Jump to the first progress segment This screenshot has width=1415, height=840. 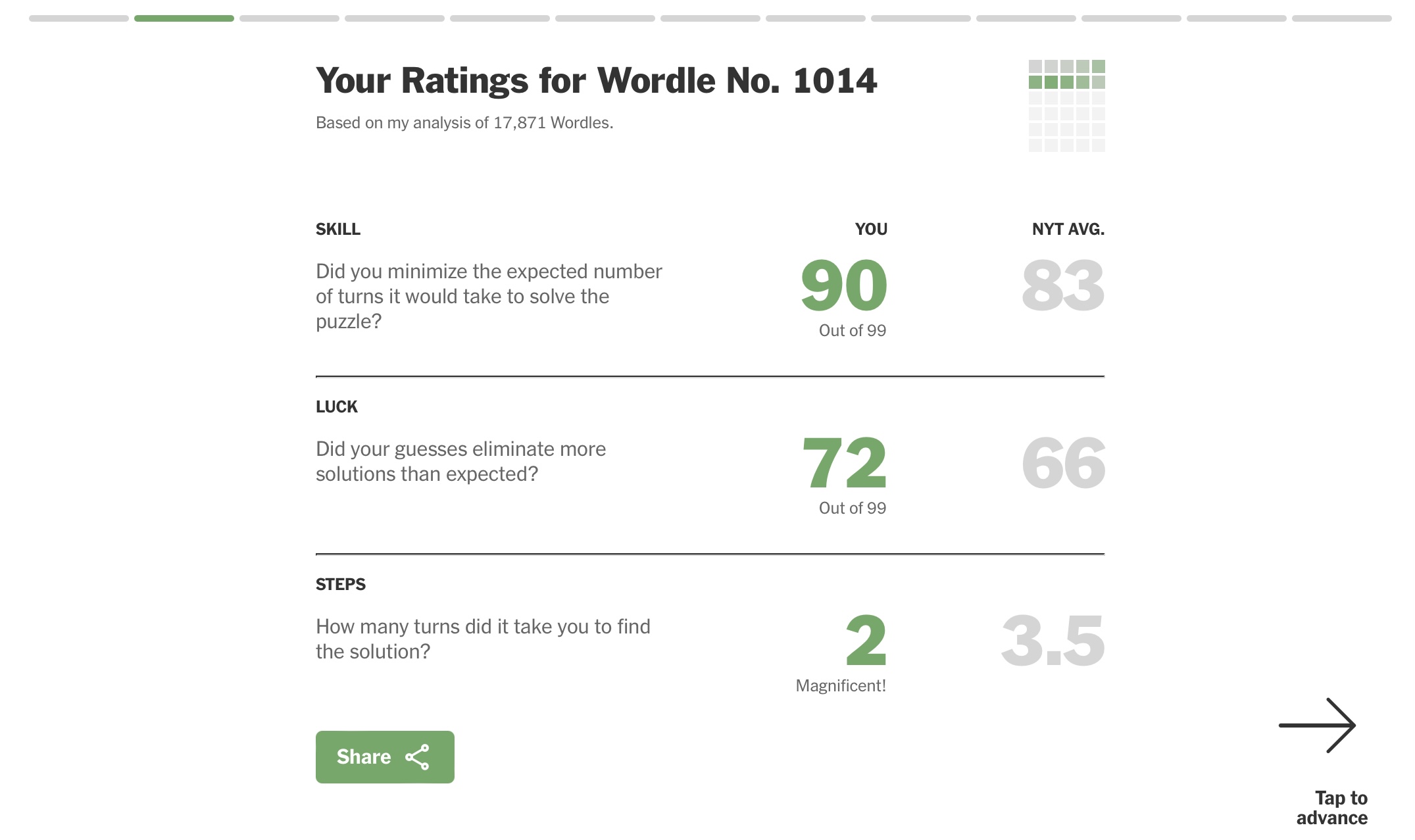pyautogui.click(x=79, y=18)
